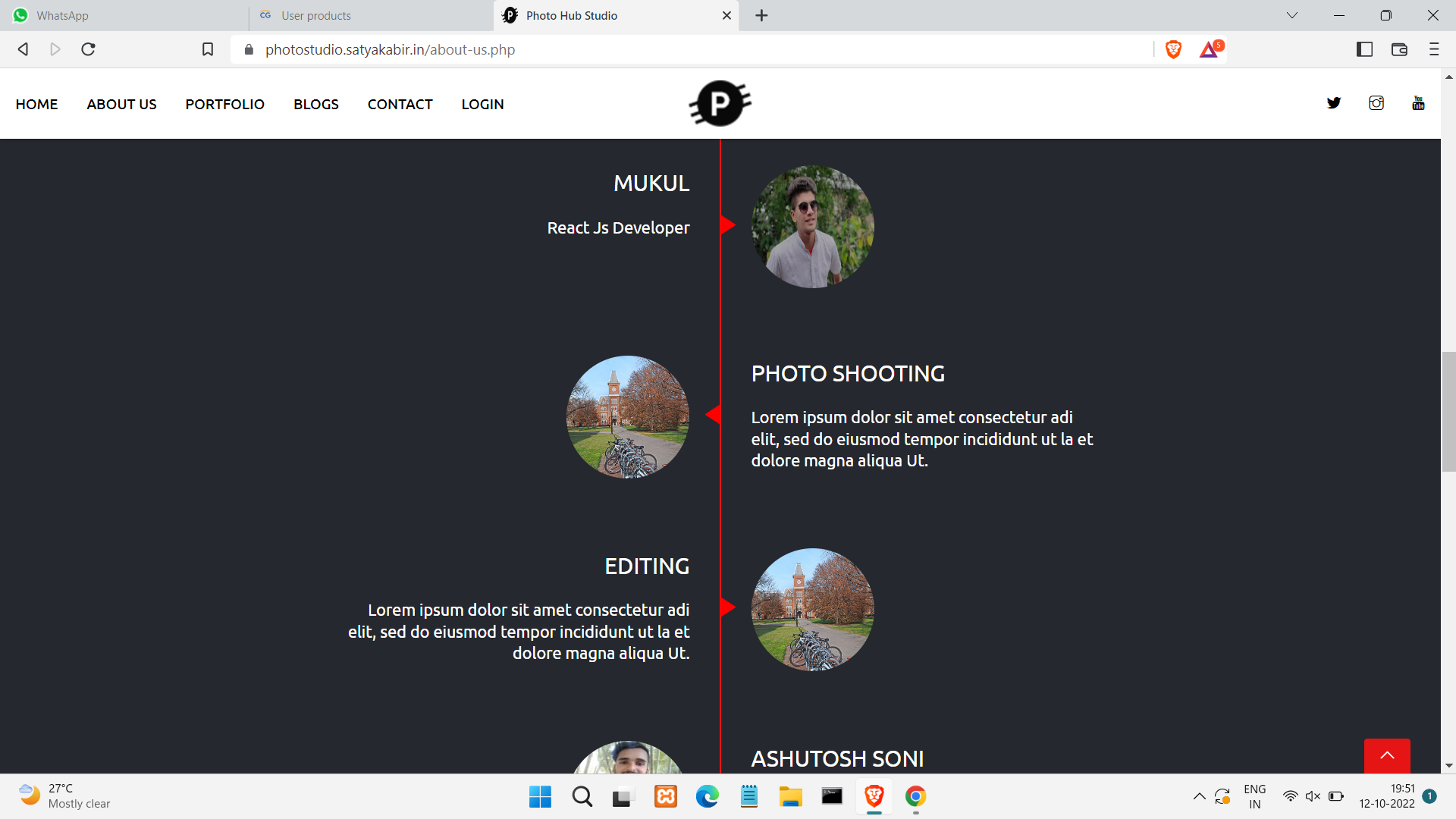Viewport: 1456px width, 819px height.
Task: Go to HOME menu item
Action: pos(36,104)
